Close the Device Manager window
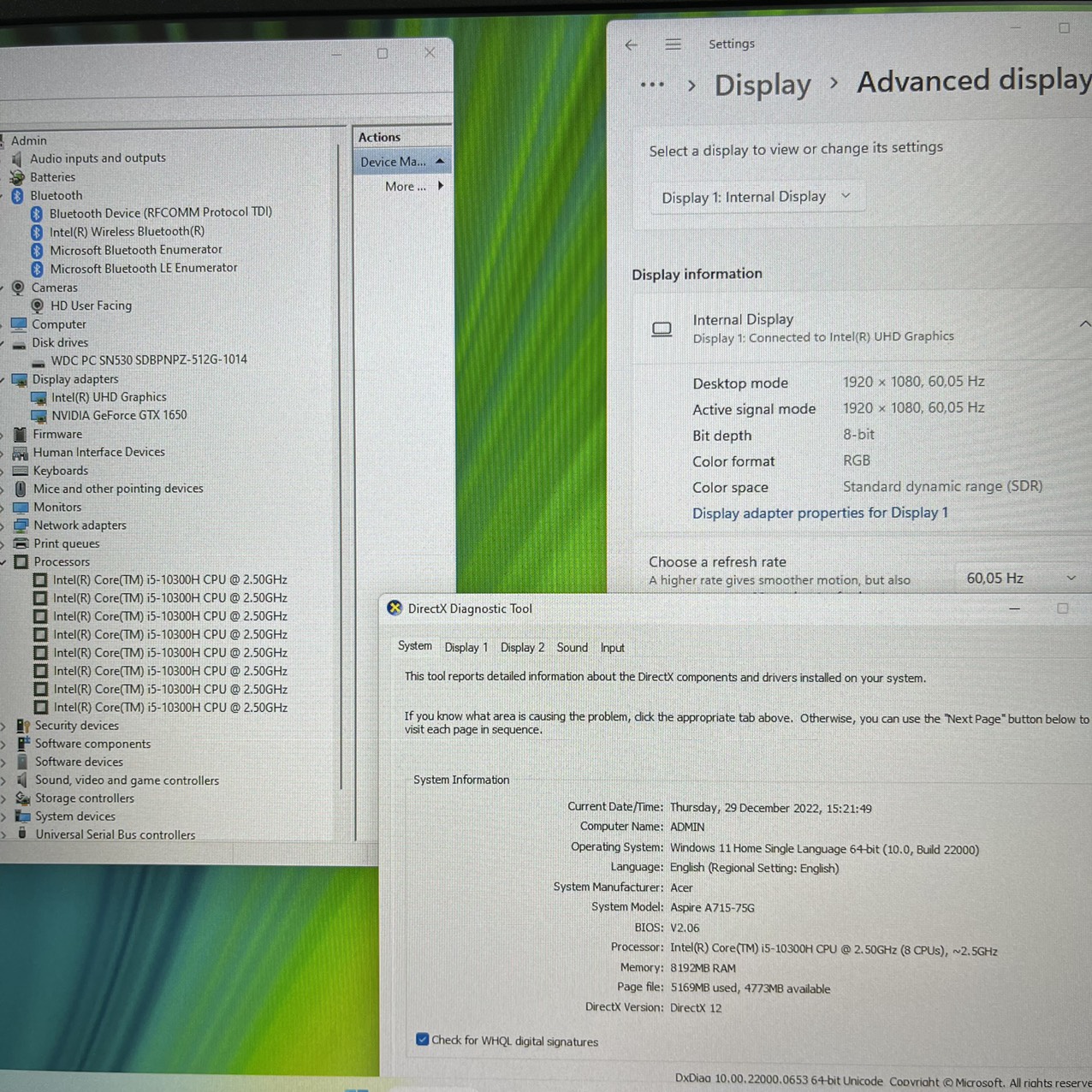Screen dimensions: 1092x1092 [430, 52]
